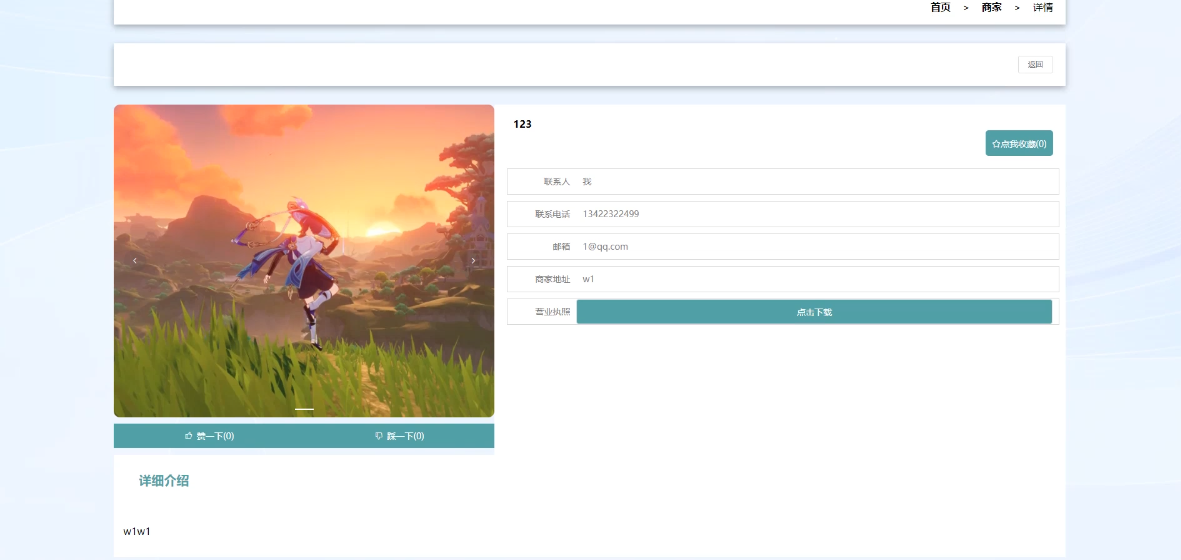Click the 详细介绍 heading
1181x560 pixels.
tap(163, 481)
